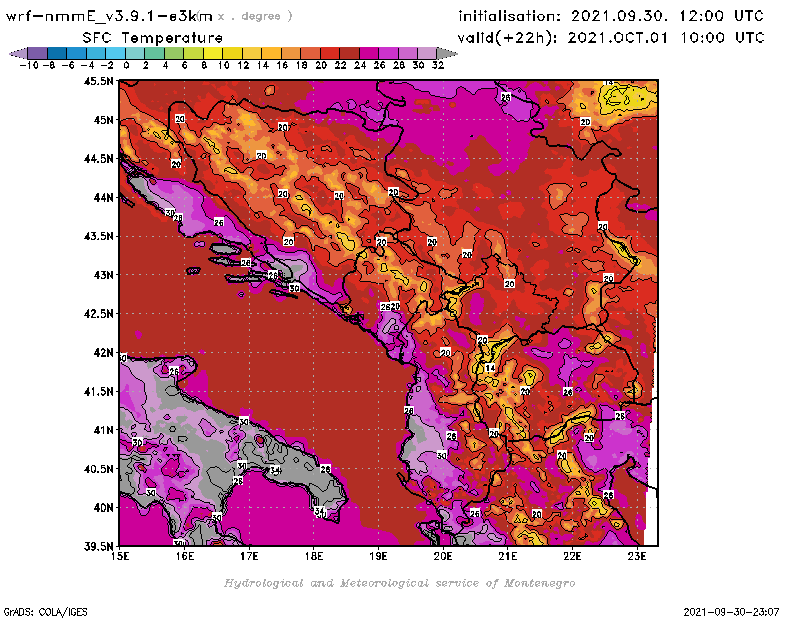Click the "45N" latitude label

(103, 120)
